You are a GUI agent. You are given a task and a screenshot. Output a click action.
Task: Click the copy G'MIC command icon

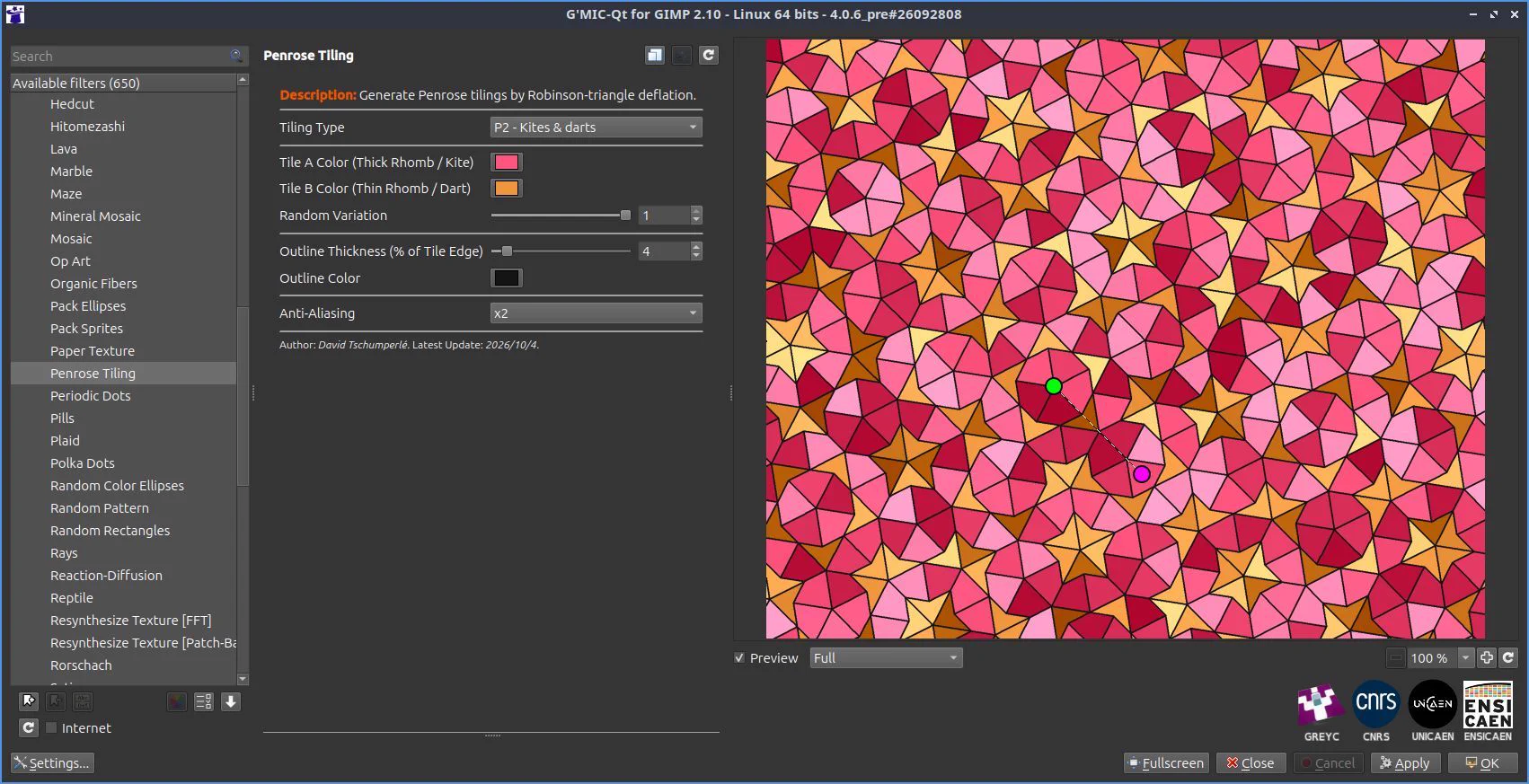[x=655, y=55]
